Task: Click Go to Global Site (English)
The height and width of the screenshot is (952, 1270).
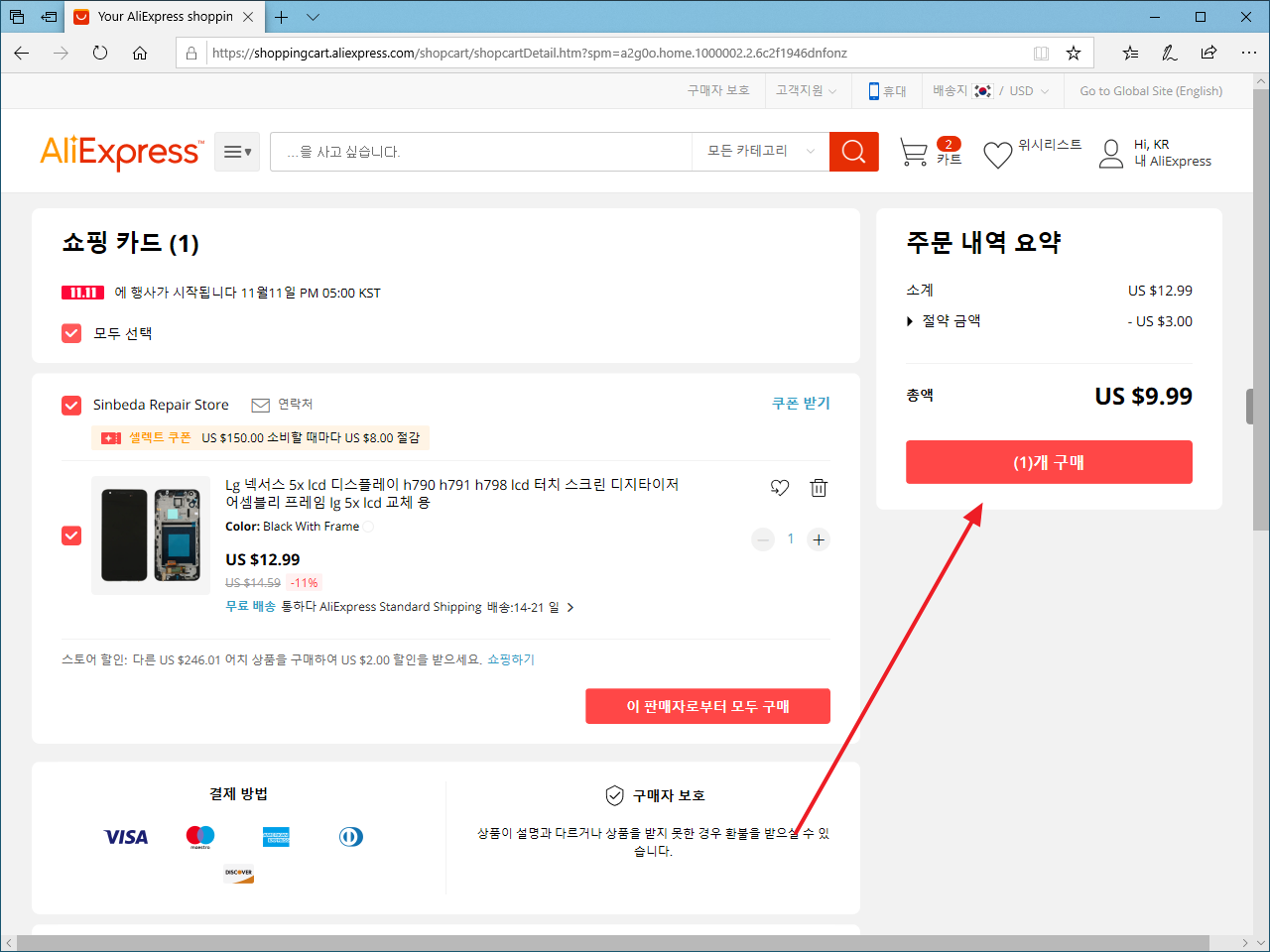Action: click(1151, 90)
